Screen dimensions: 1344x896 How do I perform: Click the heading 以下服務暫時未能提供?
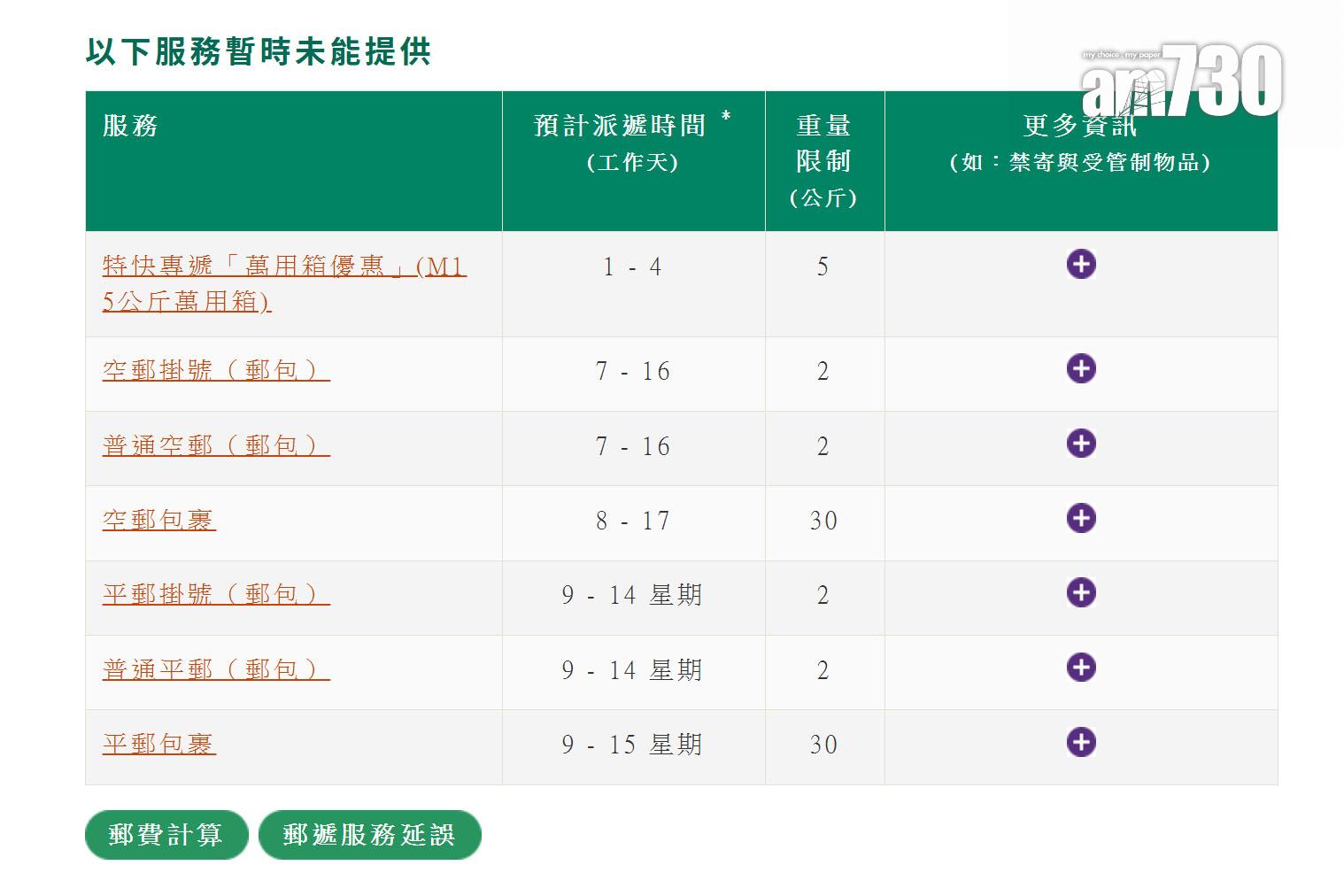[260, 50]
